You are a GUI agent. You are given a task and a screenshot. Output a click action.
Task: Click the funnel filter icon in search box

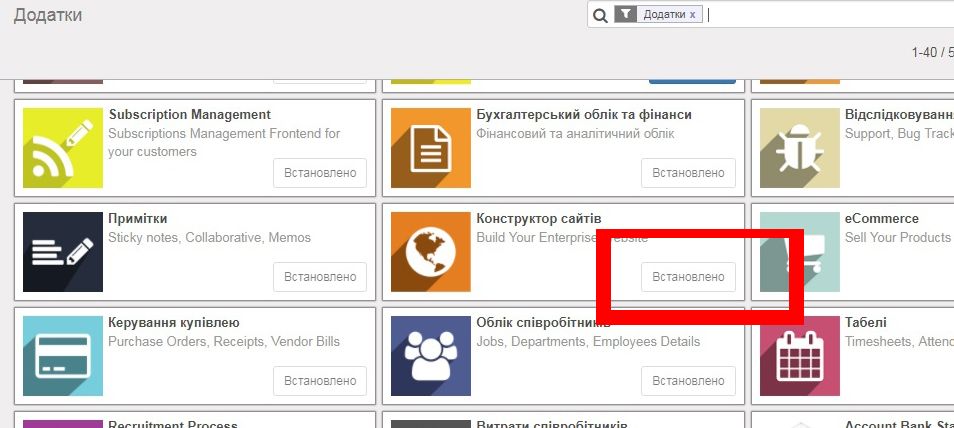[625, 14]
